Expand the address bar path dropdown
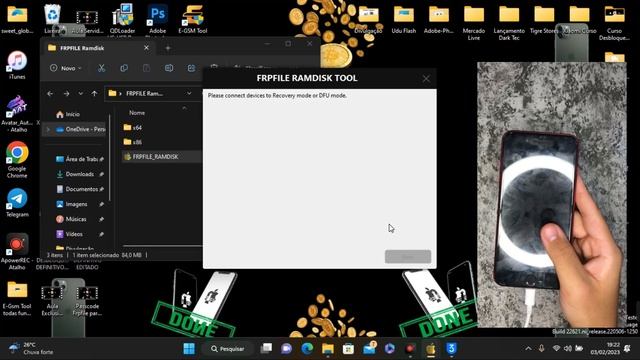This screenshot has height=360, width=640. tap(189, 93)
